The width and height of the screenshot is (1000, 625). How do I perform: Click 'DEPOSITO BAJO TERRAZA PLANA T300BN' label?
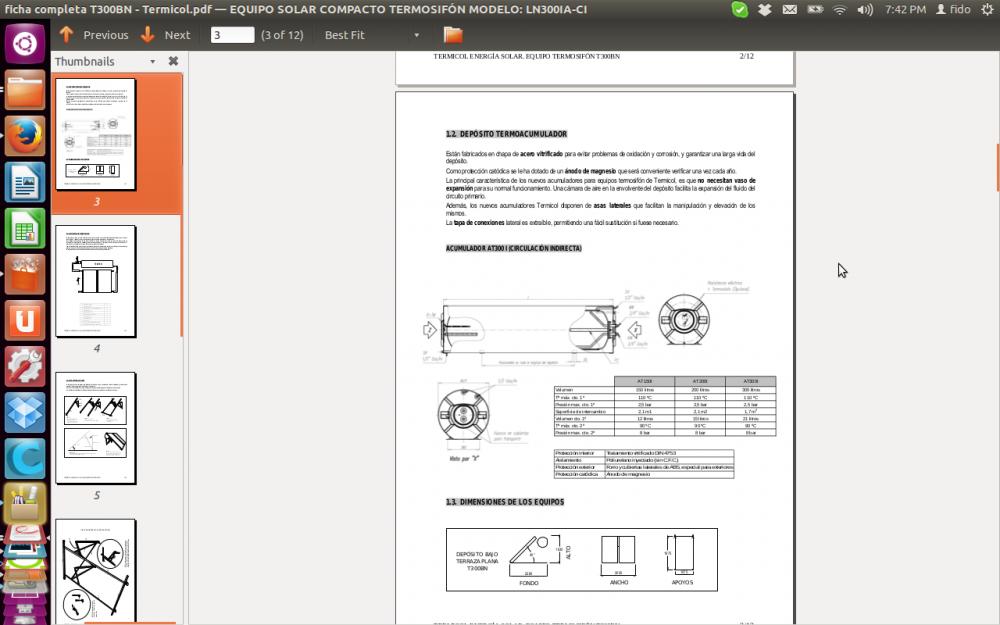coord(477,561)
